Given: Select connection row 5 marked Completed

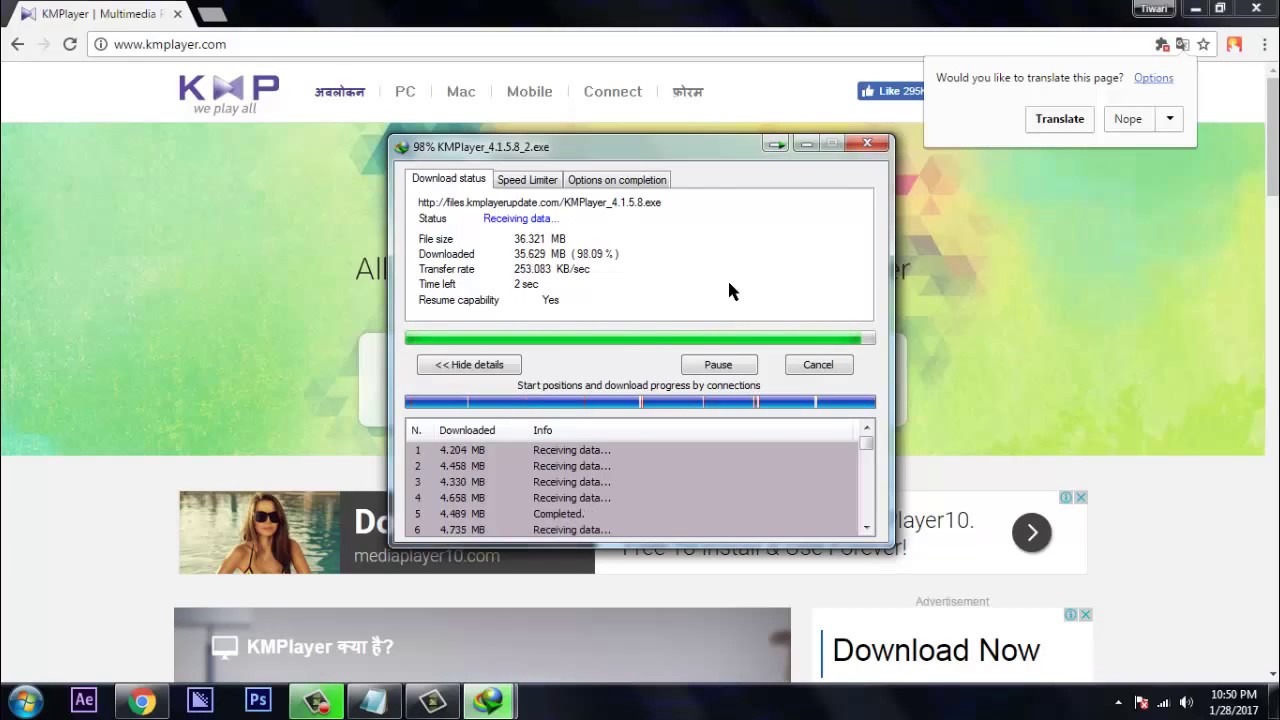Looking at the screenshot, I should click(632, 514).
